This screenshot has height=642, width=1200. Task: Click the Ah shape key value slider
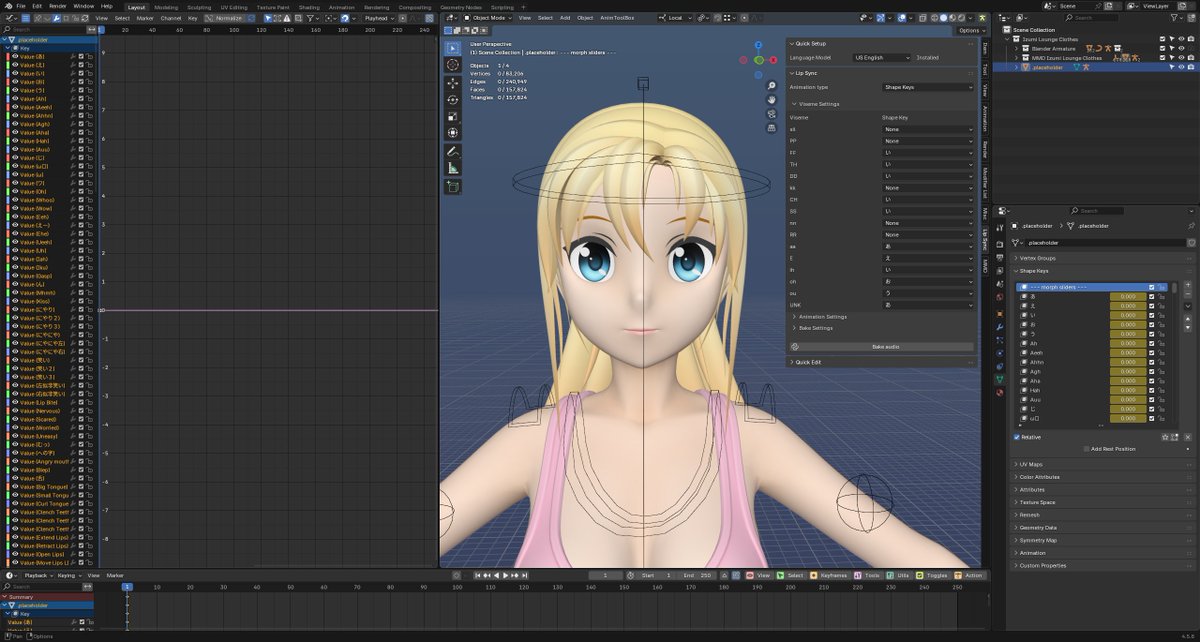(x=1128, y=343)
